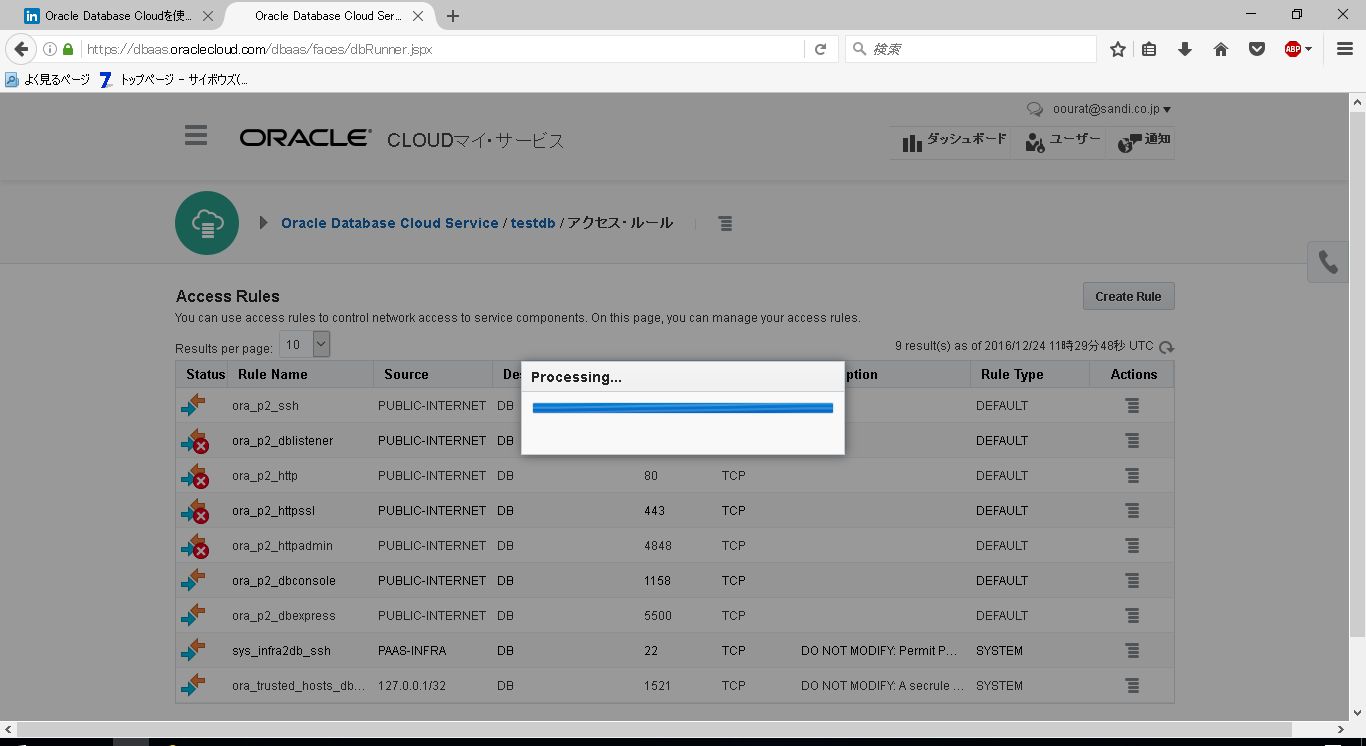
Task: Follow the testdb breadcrumb link
Action: point(533,223)
